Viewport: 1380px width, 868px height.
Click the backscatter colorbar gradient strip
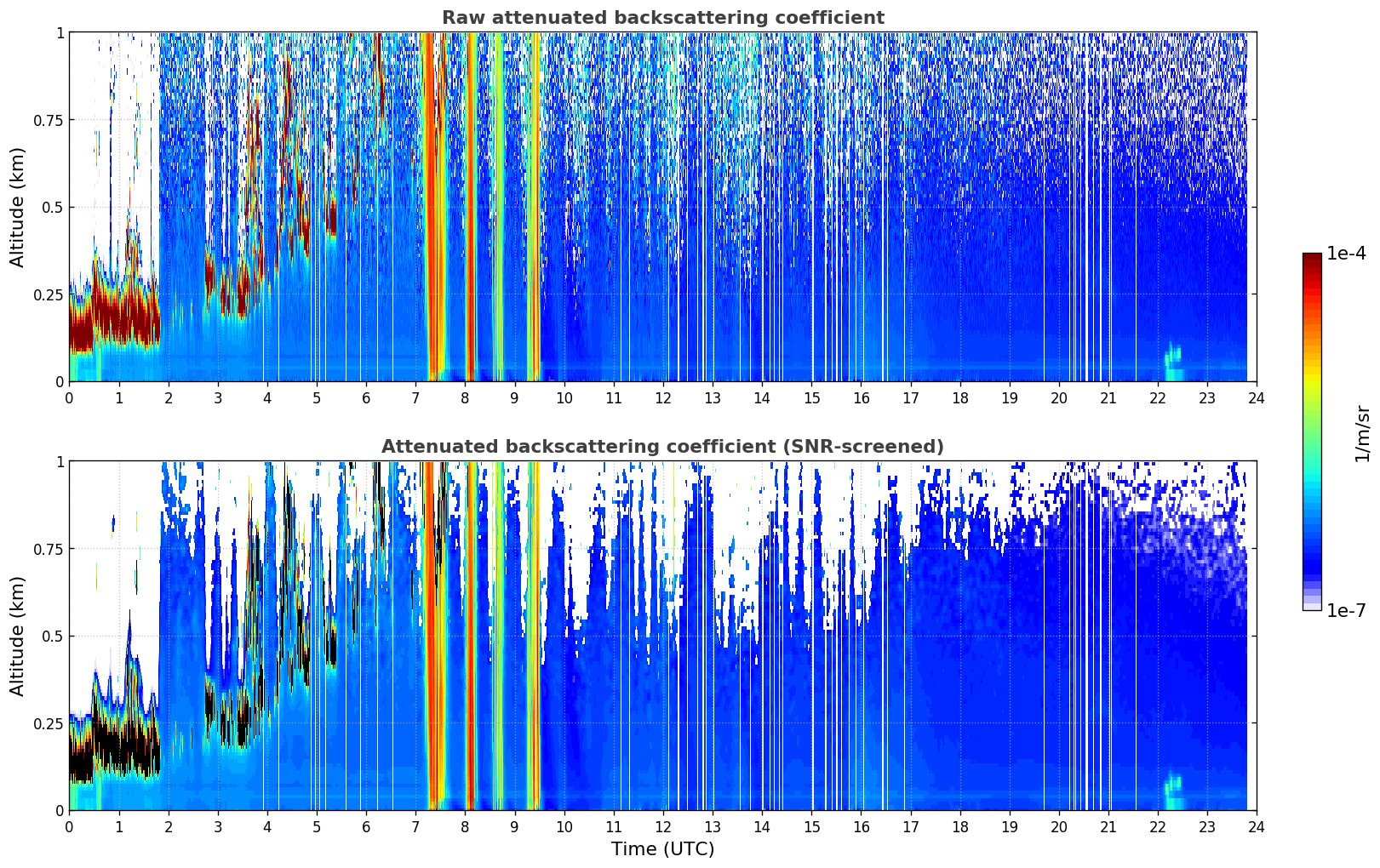[1312, 431]
